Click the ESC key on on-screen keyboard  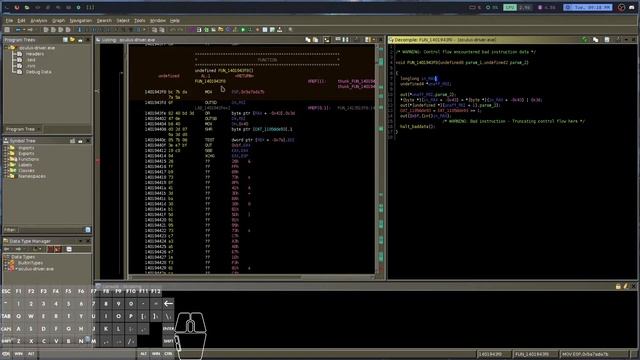point(6,291)
